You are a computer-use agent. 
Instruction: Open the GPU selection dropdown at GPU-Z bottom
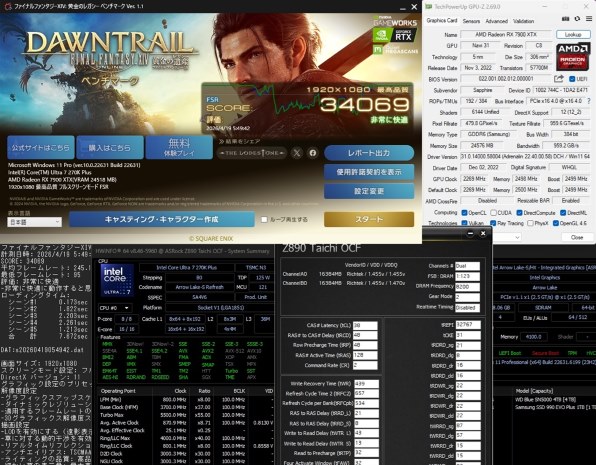coord(507,237)
